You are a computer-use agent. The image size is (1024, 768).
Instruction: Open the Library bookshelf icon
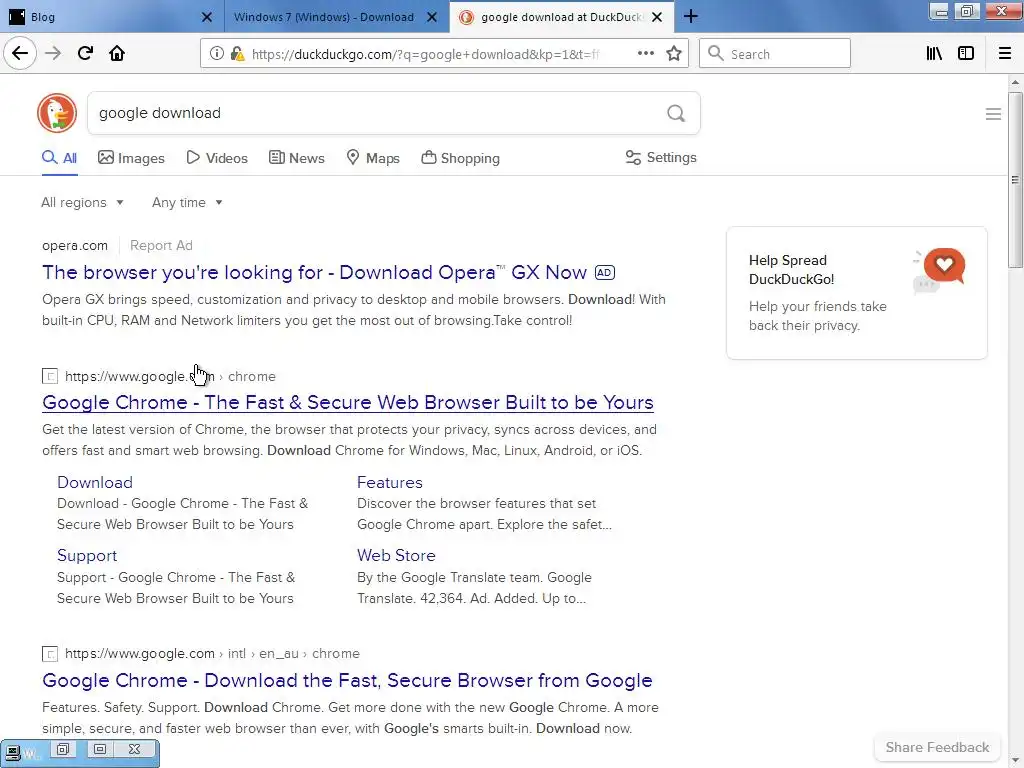tap(934, 54)
